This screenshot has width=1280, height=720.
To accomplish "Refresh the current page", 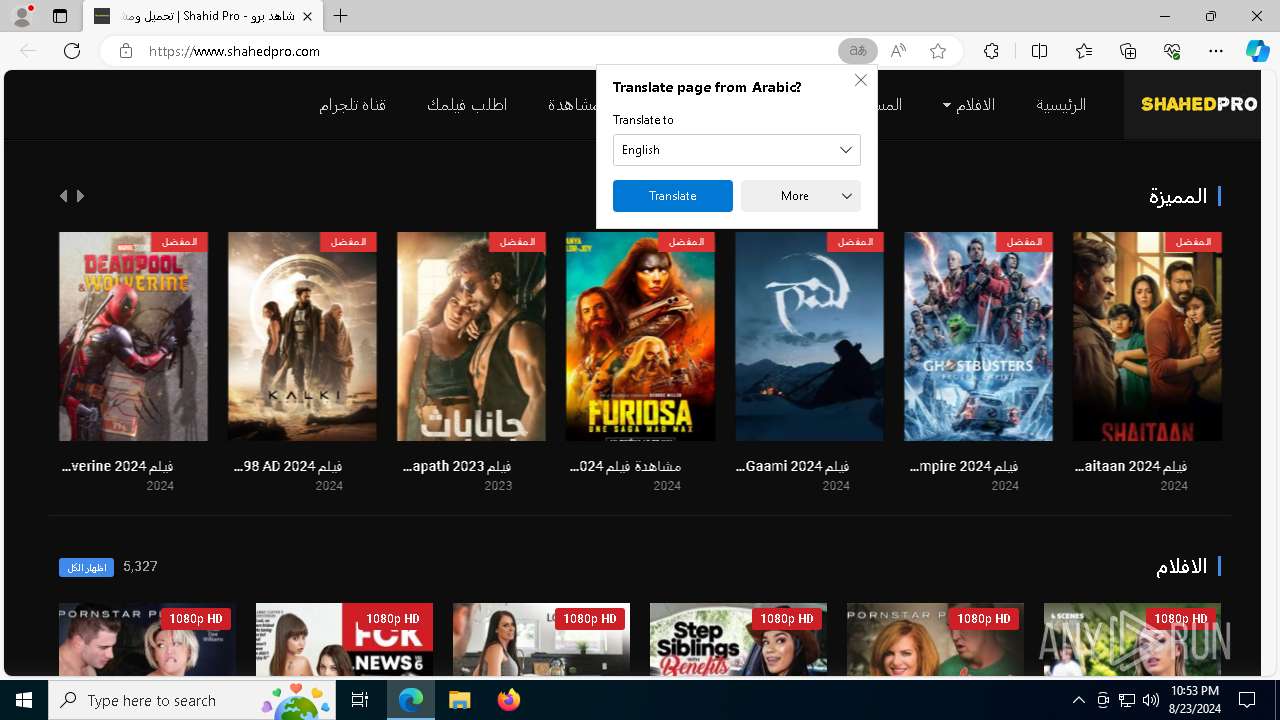I will point(72,51).
